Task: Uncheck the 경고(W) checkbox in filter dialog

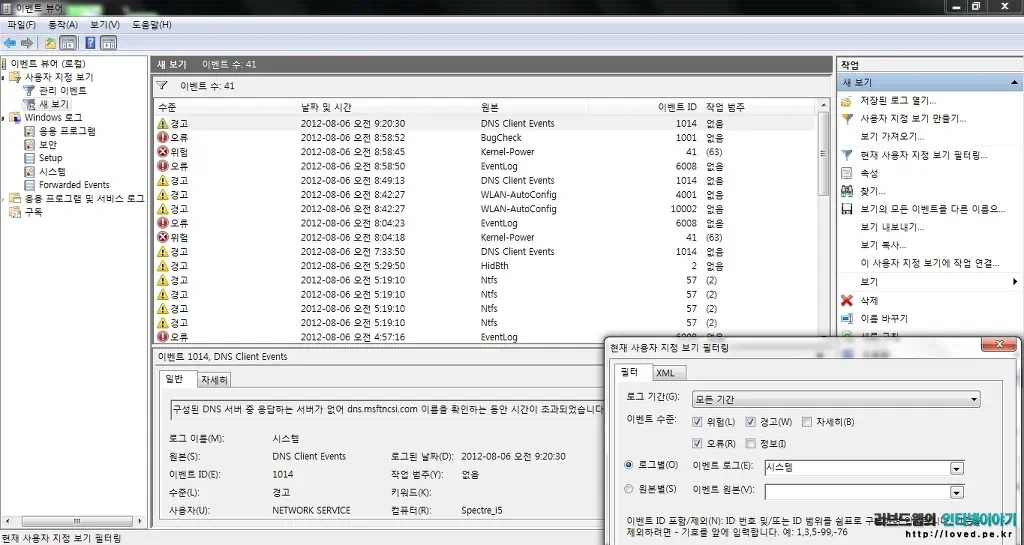Action: (x=750, y=422)
